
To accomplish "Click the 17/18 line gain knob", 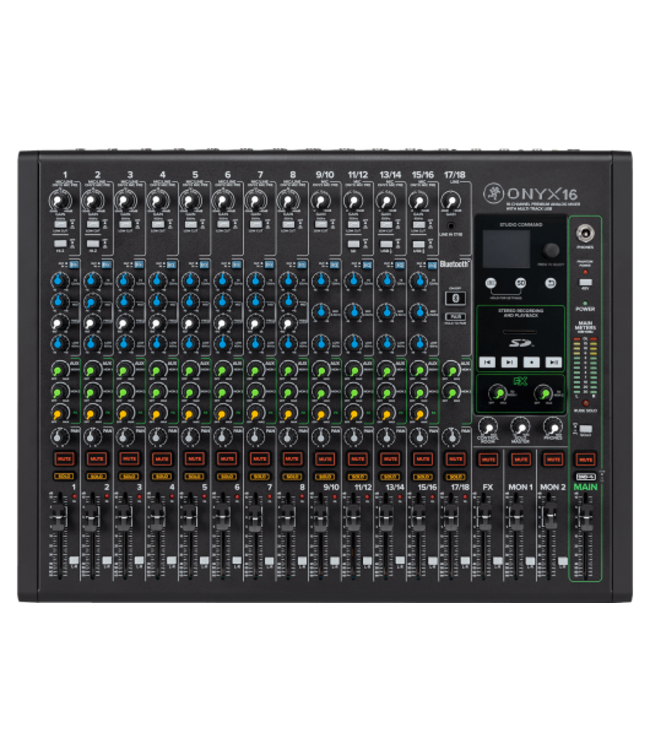I will [451, 200].
